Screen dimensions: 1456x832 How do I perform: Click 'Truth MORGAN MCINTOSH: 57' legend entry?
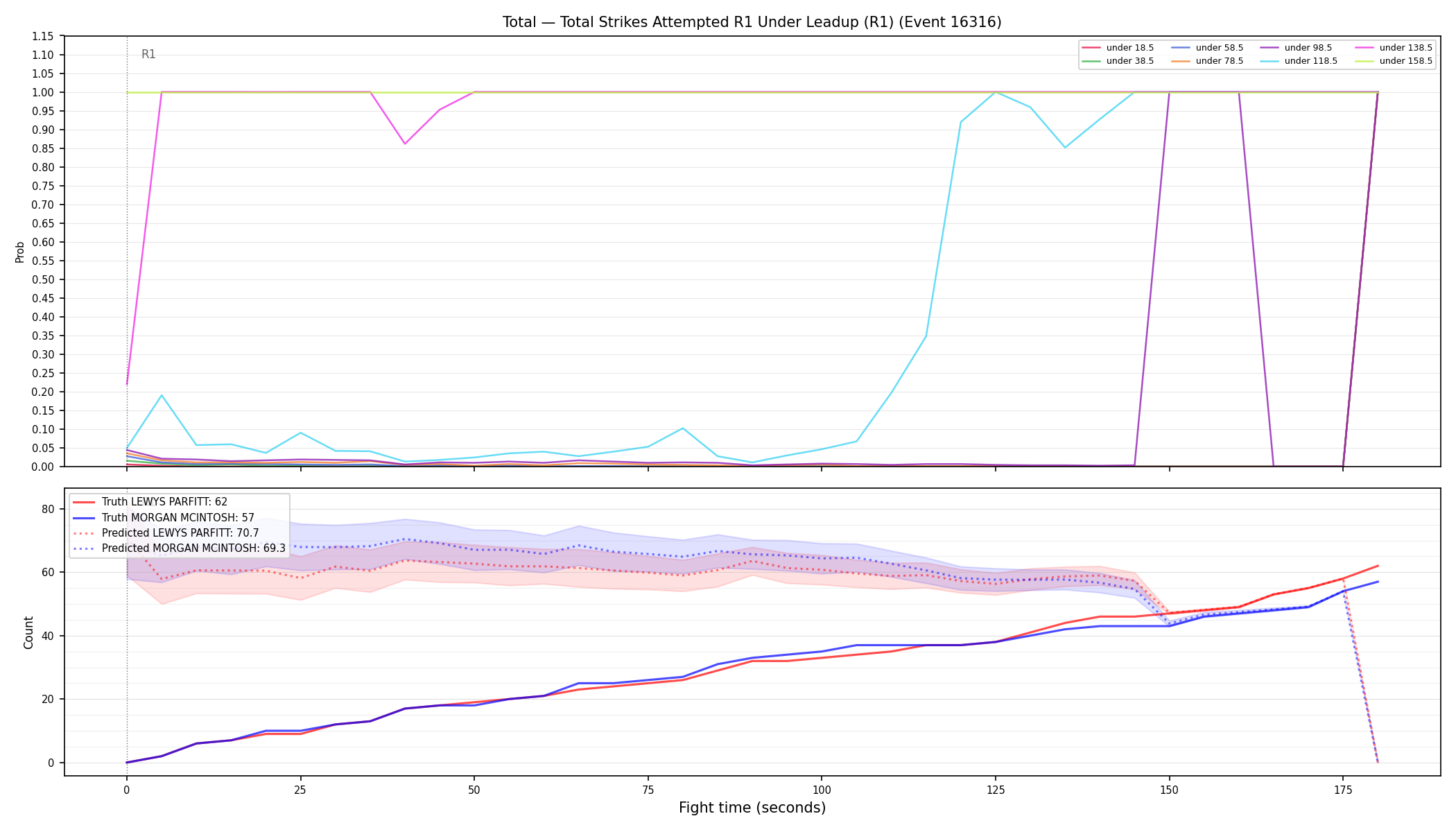[164, 517]
